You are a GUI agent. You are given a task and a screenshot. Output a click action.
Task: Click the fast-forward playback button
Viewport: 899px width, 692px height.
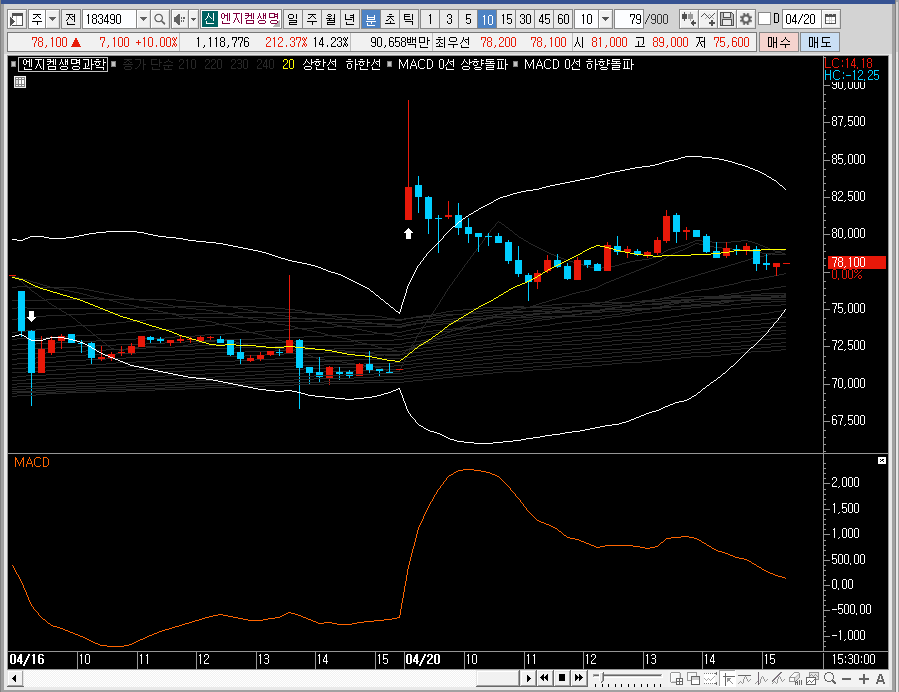pos(579,678)
